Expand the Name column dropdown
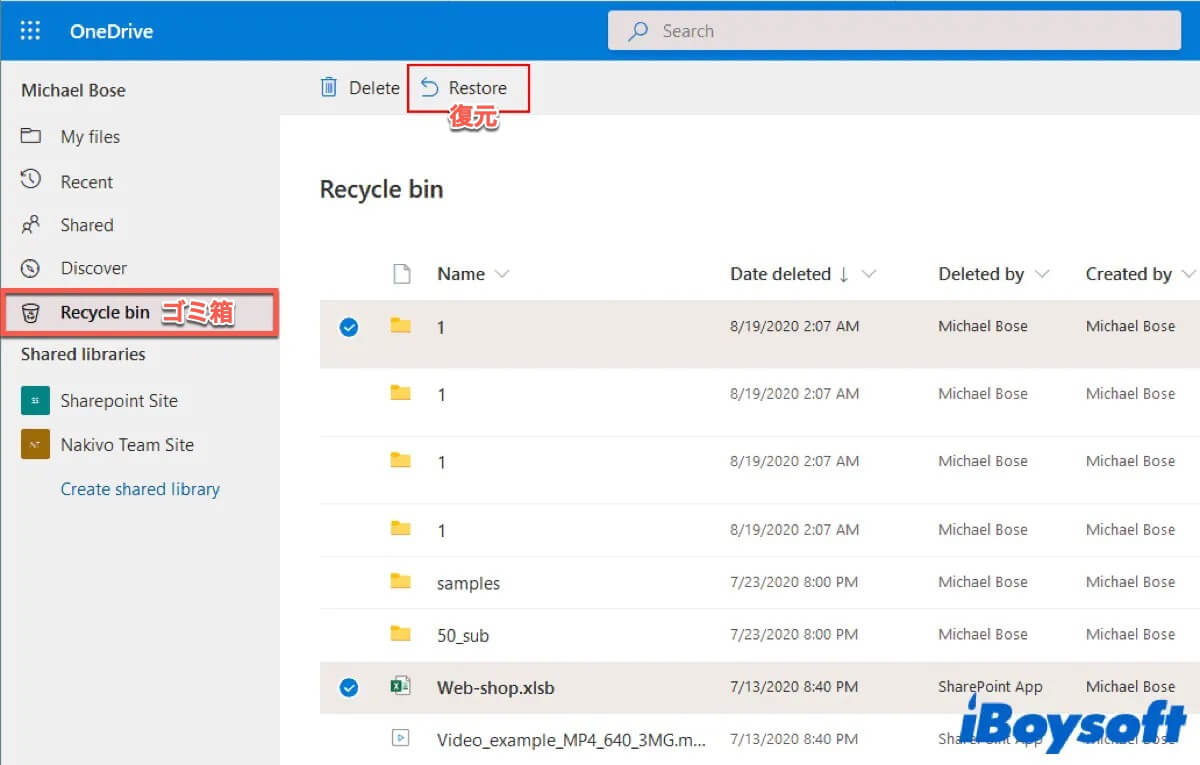1200x765 pixels. (502, 274)
